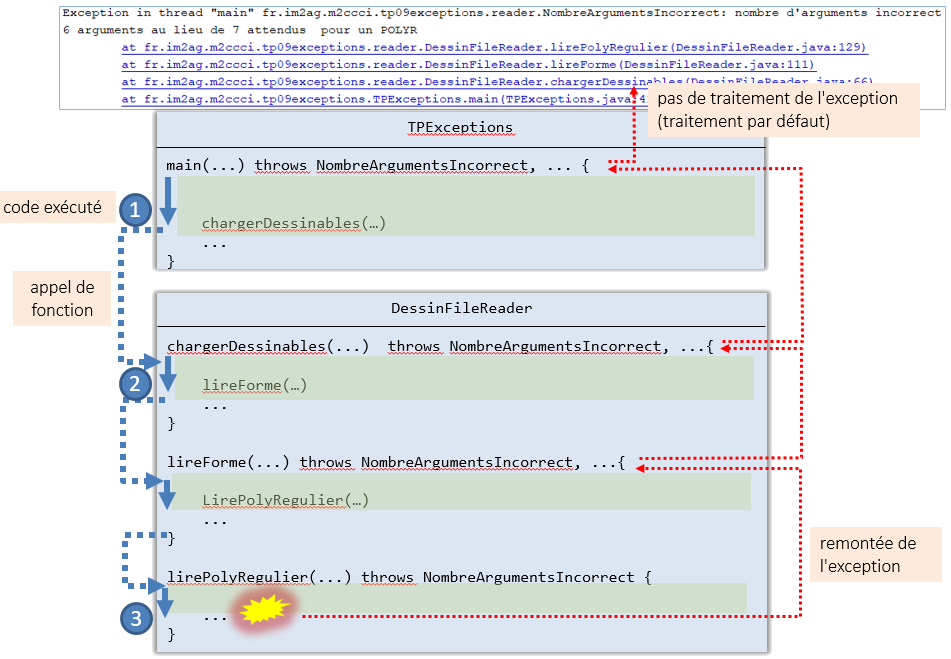Open the DessinFileReader.java:111 stack trace link

467,65
